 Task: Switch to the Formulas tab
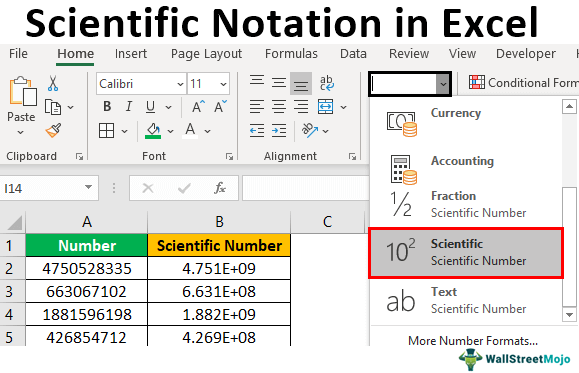291,54
